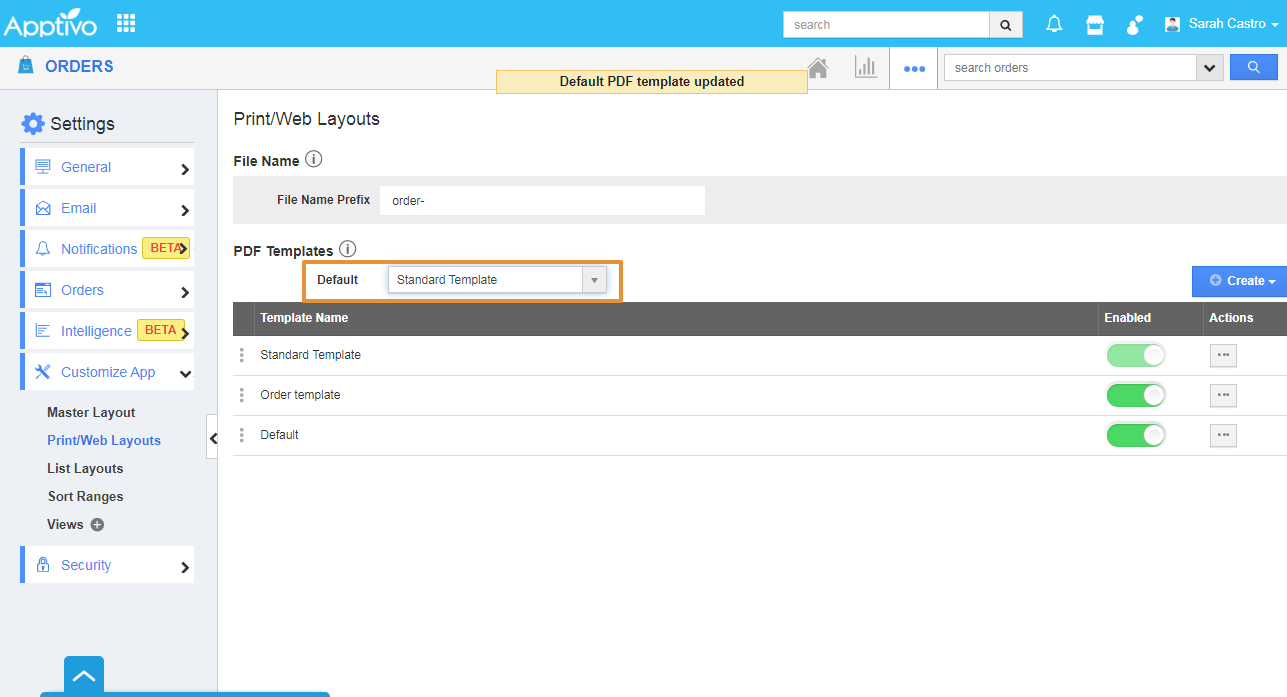Open Actions button for Order template
Viewport: 1287px width, 697px height.
(1223, 395)
